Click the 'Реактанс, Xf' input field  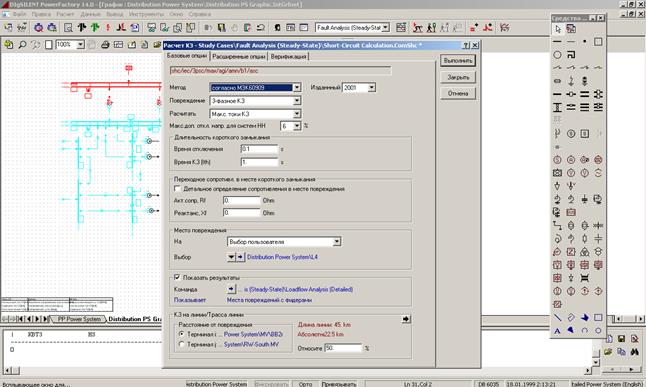[x=241, y=213]
